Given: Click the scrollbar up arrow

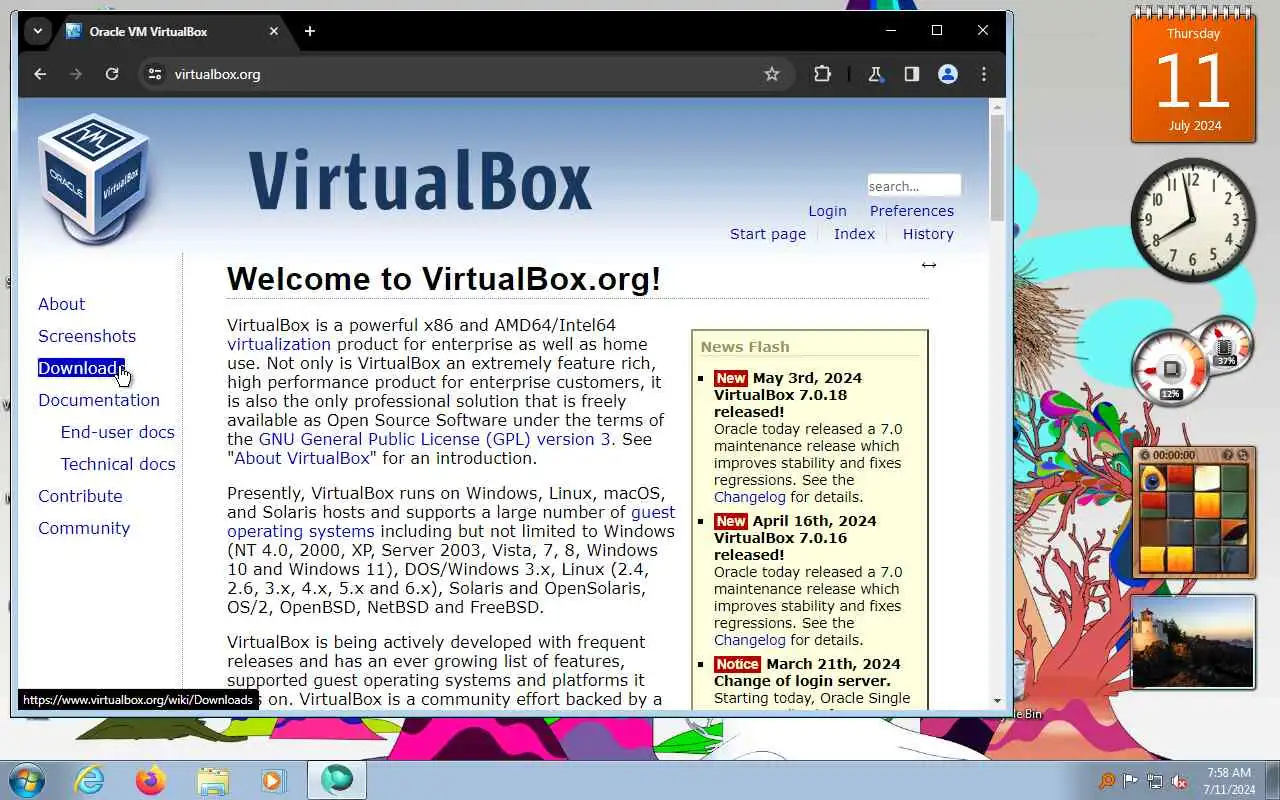Looking at the screenshot, I should click(997, 105).
